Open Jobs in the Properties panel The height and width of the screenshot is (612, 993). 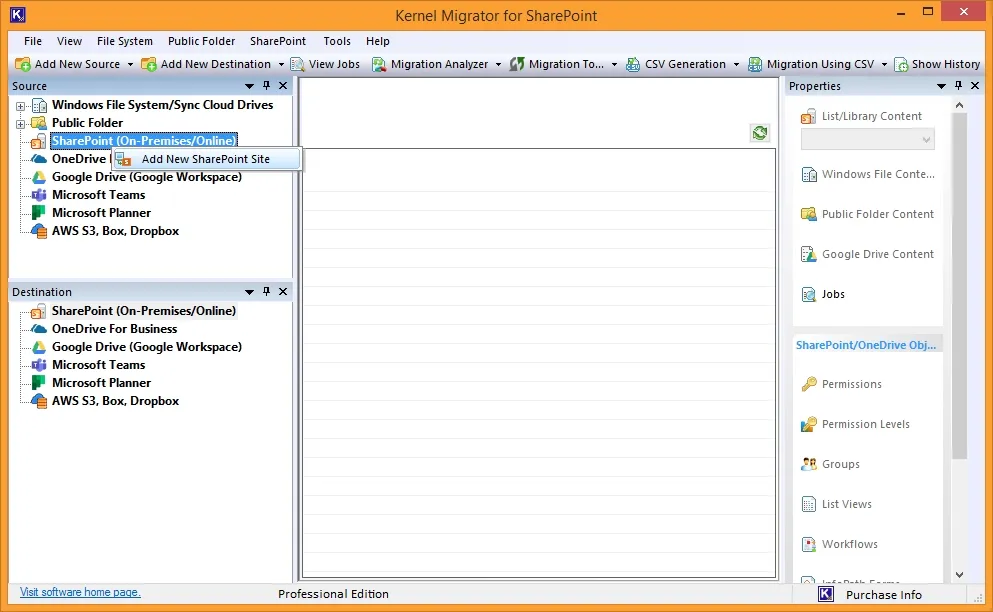point(823,294)
